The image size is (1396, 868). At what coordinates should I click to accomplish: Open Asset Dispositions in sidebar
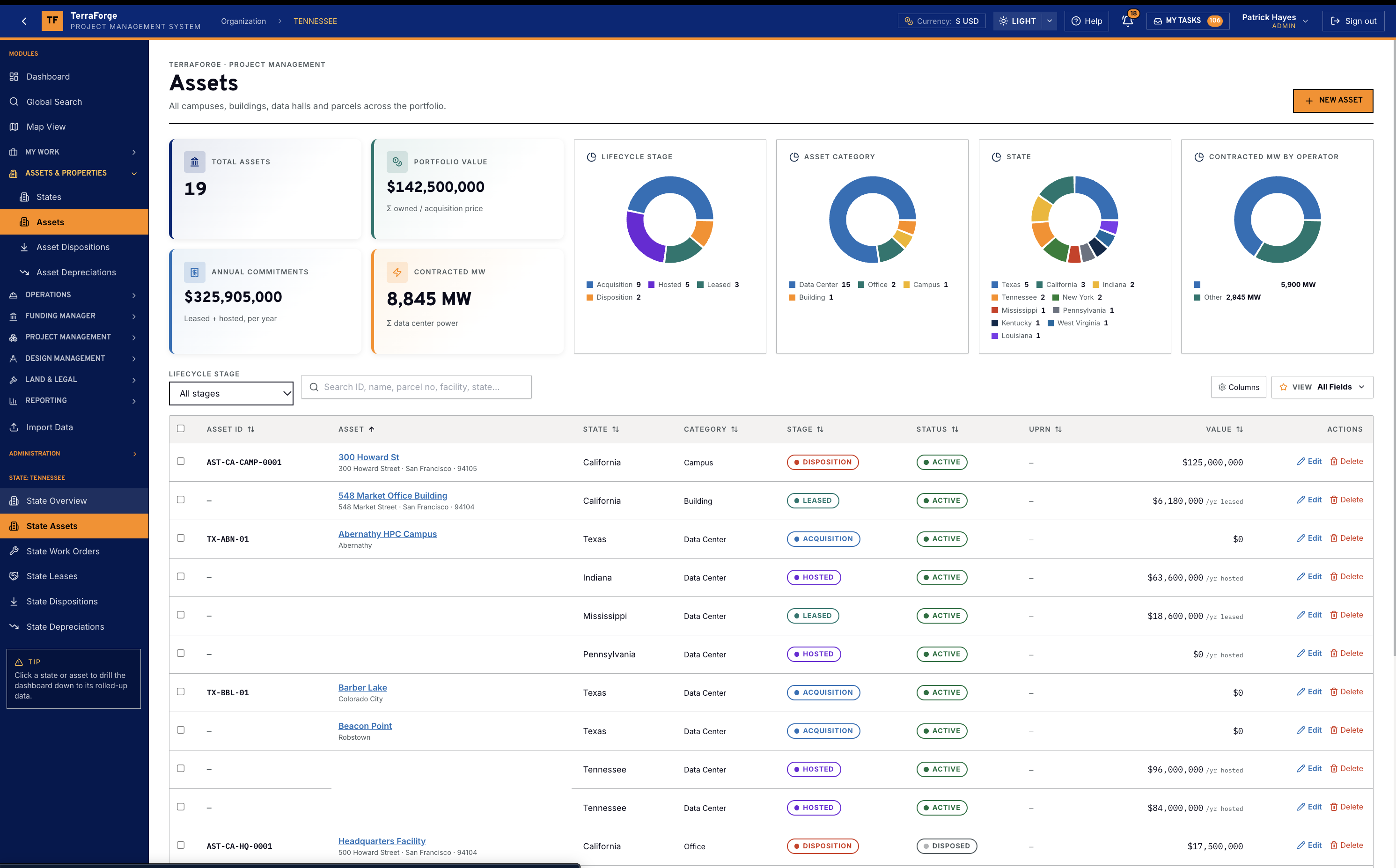coord(74,247)
